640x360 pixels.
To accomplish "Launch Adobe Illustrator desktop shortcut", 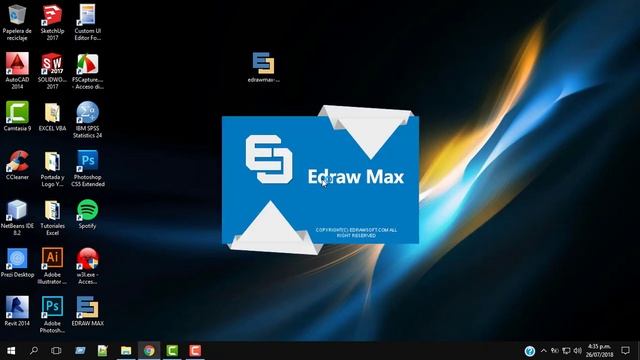I will 52,266.
